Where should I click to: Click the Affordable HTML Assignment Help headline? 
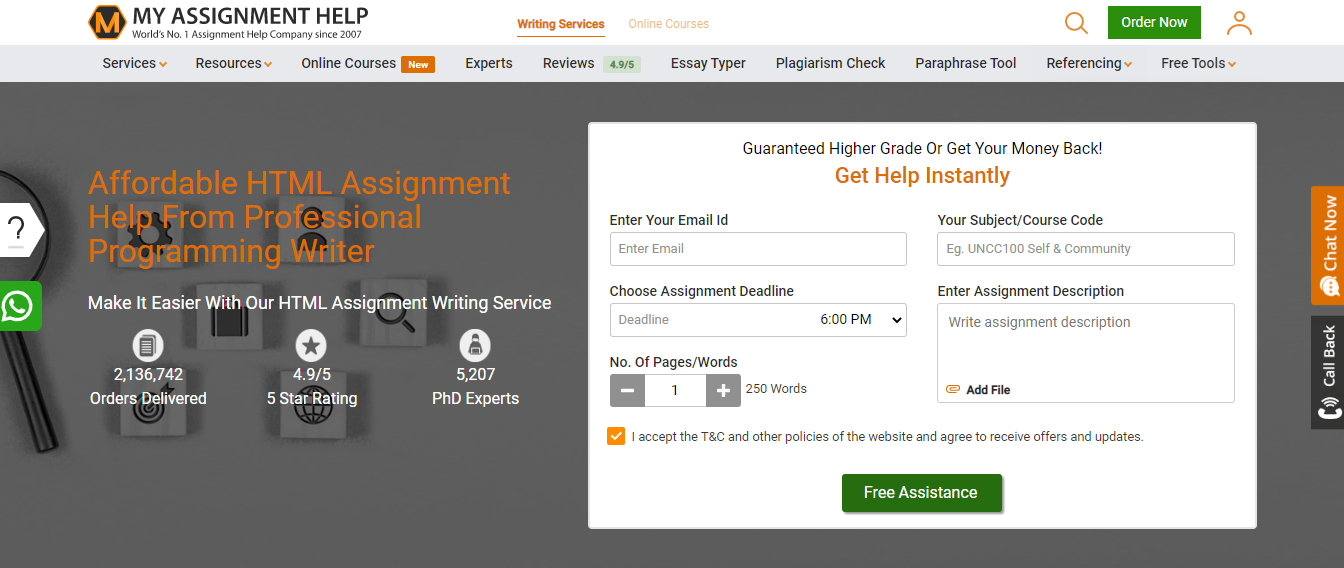coord(299,217)
